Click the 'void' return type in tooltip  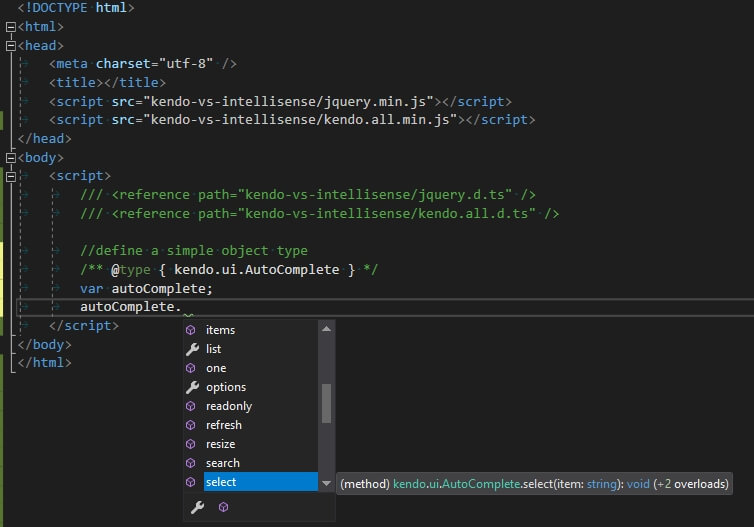[x=638, y=484]
